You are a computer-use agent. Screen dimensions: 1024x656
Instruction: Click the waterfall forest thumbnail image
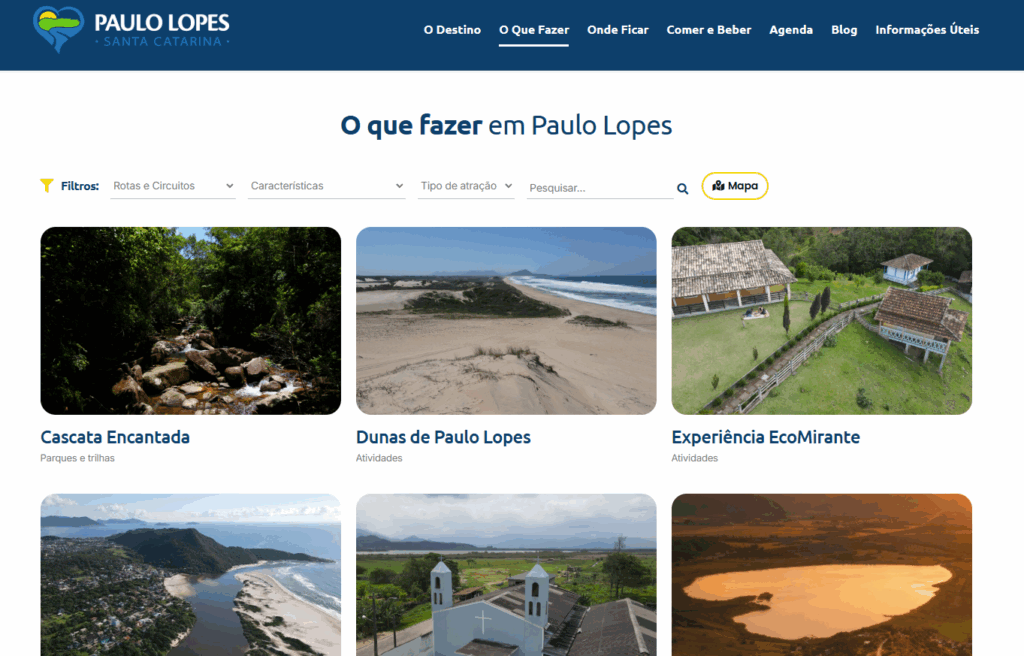[x=191, y=321]
